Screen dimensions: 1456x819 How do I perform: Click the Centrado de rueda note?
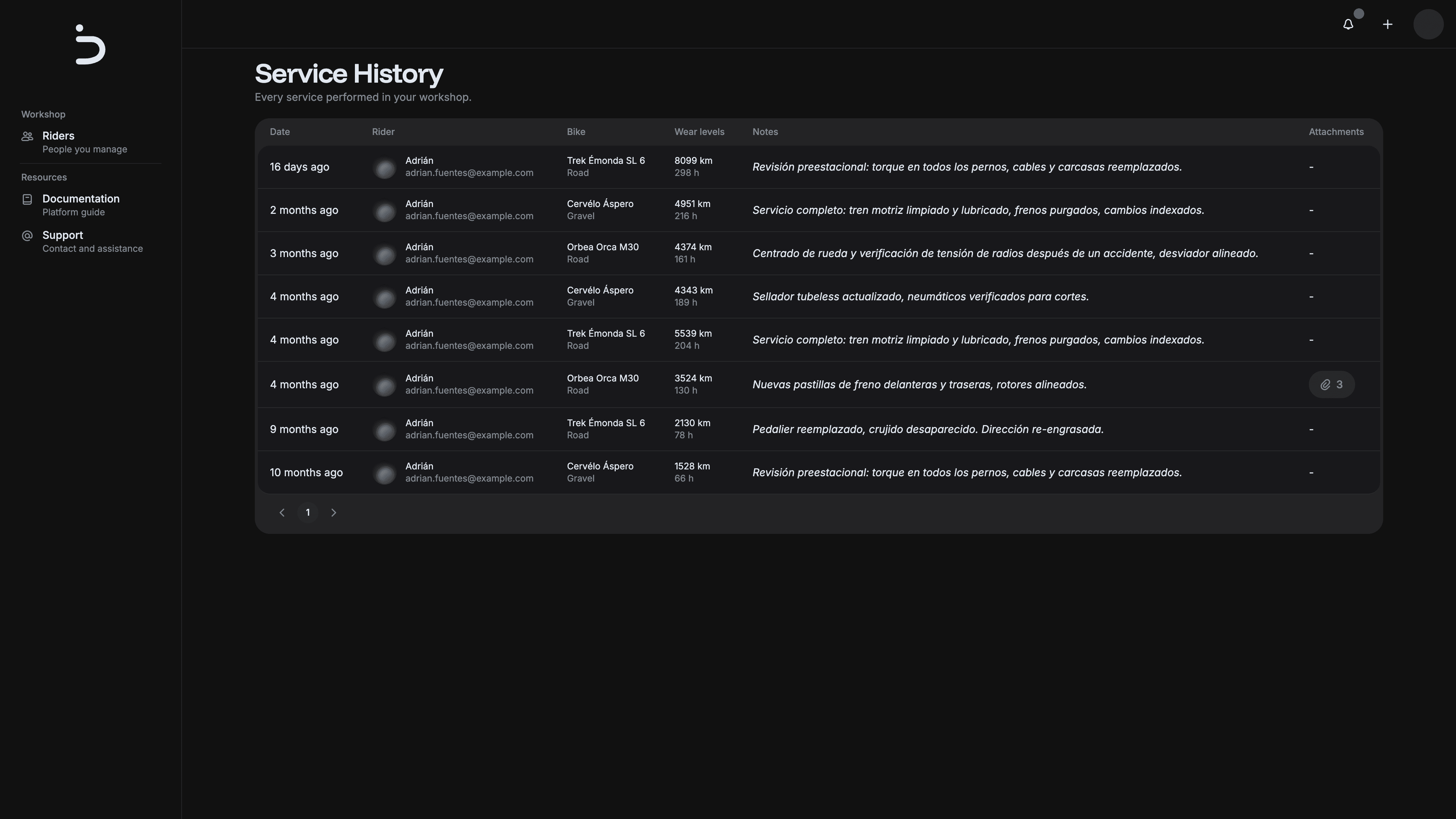(1005, 253)
